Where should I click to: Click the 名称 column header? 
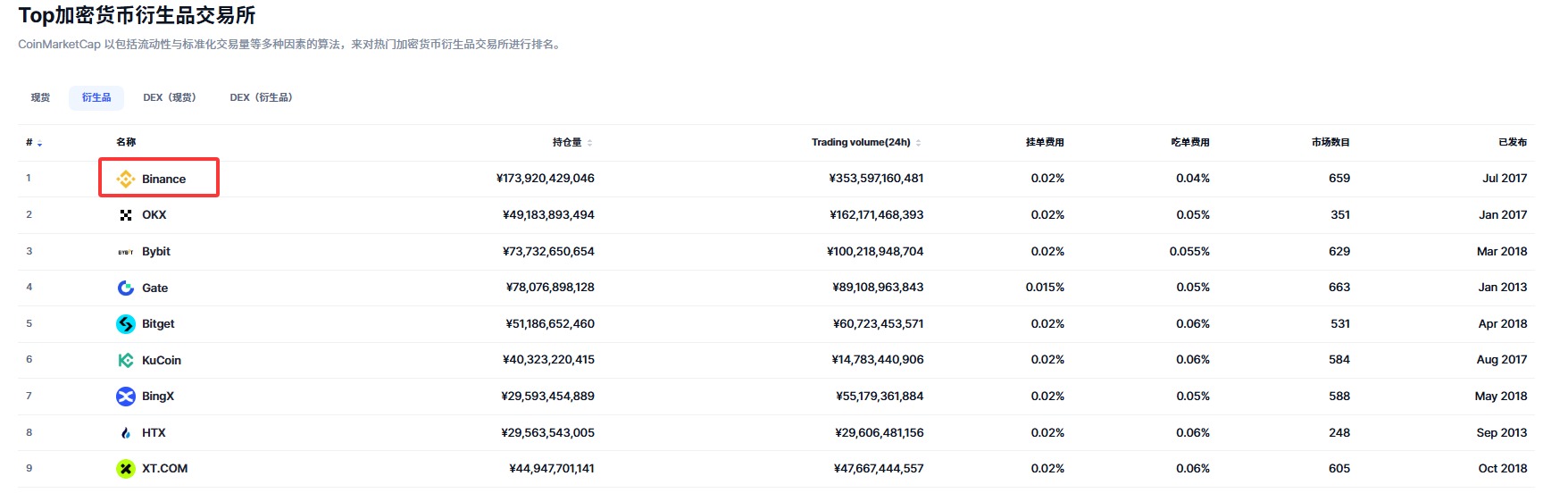[x=126, y=142]
